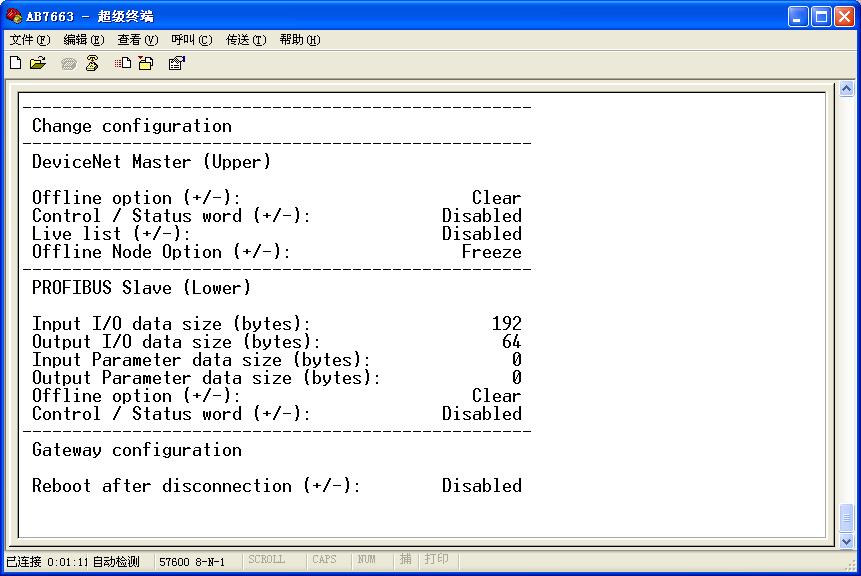Click the scrollbar up arrow
The image size is (861, 576).
tap(846, 88)
